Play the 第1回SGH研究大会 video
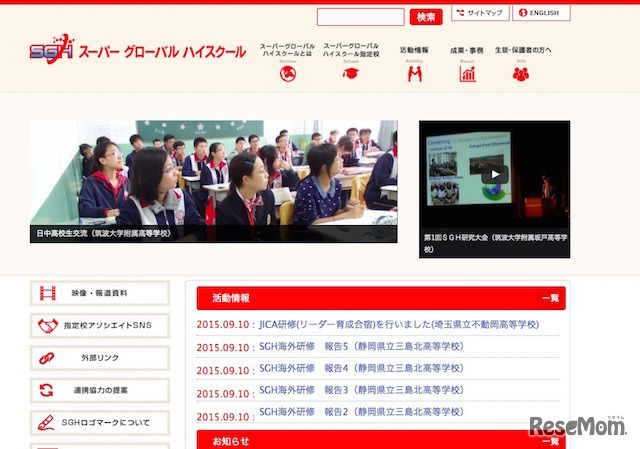 (495, 174)
